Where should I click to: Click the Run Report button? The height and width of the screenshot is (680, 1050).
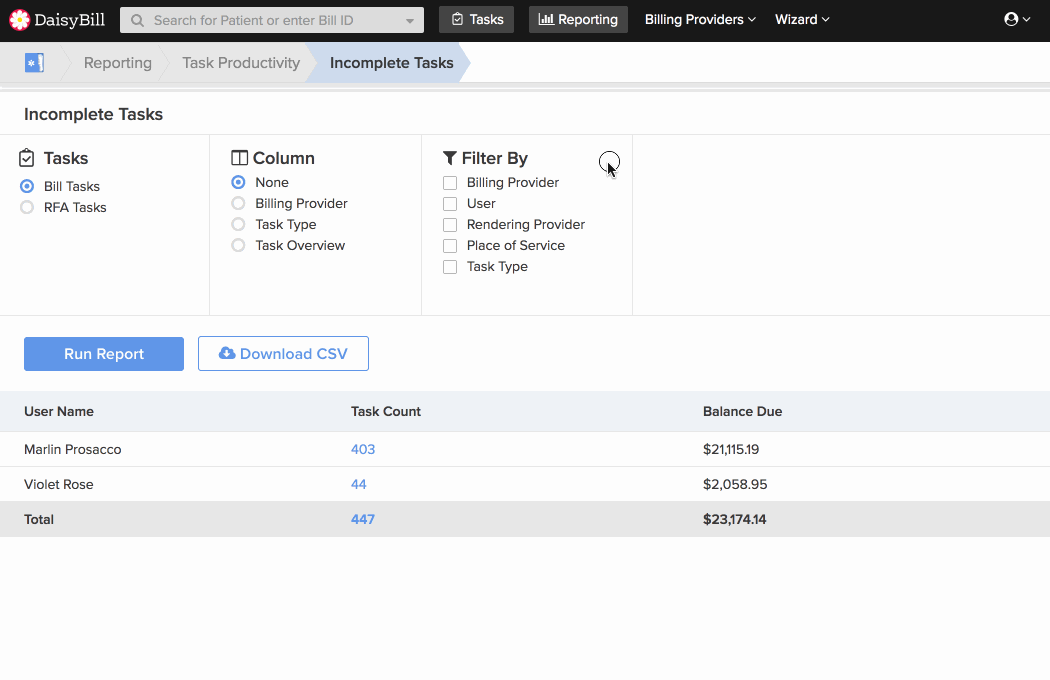pyautogui.click(x=104, y=354)
